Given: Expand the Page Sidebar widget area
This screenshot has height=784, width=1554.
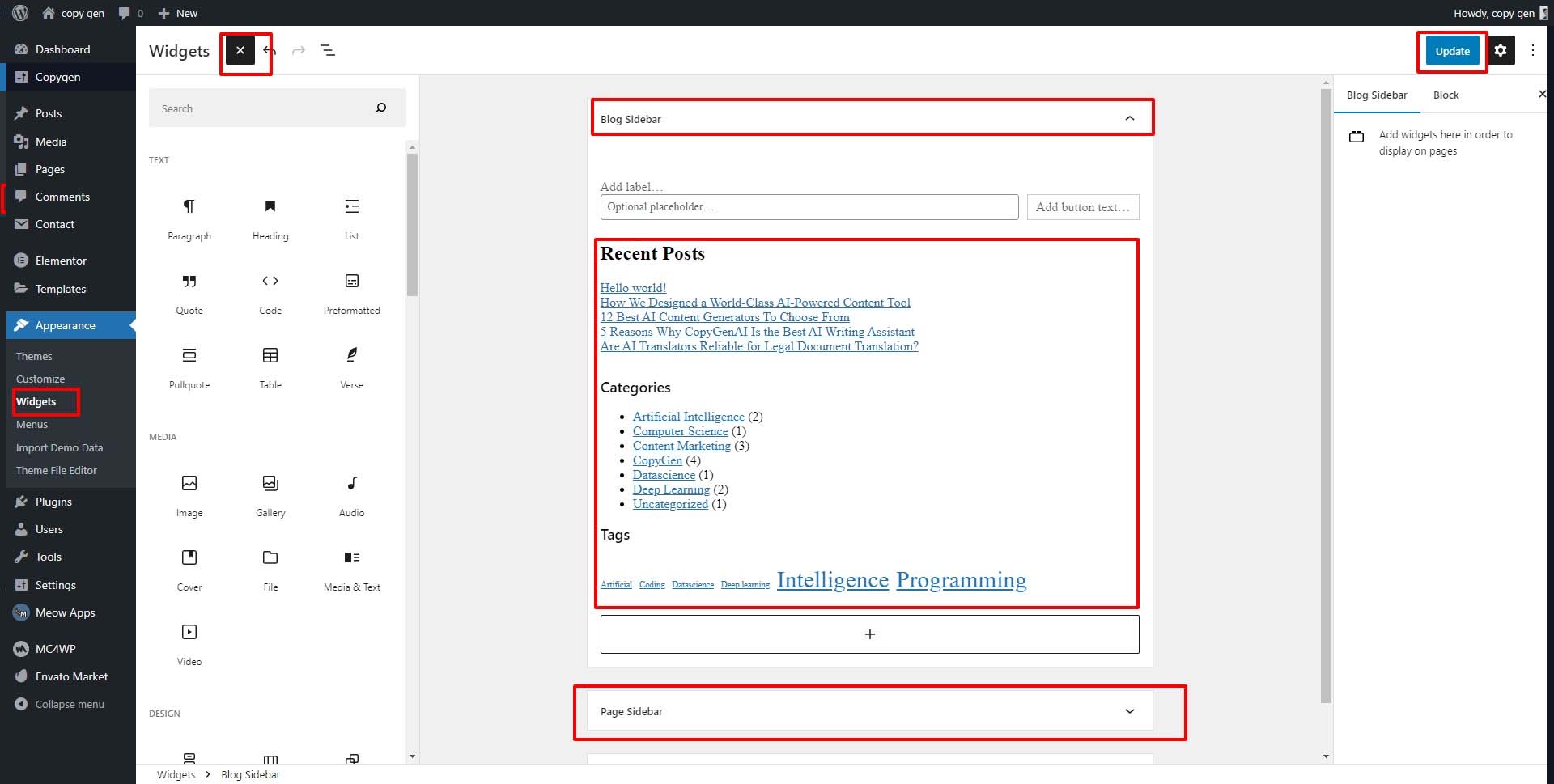Looking at the screenshot, I should tap(1130, 711).
